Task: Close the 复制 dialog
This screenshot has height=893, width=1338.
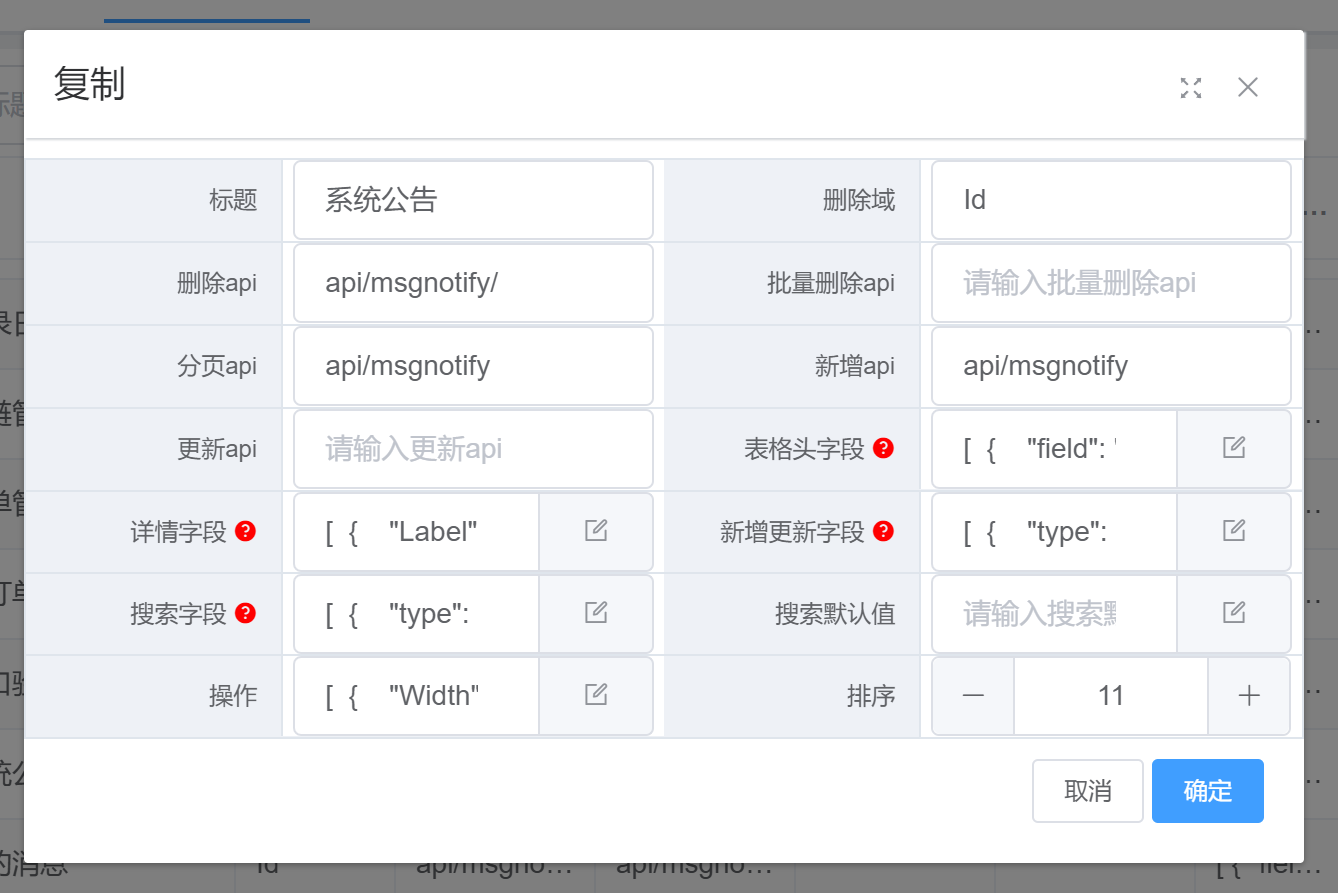Action: tap(1247, 87)
